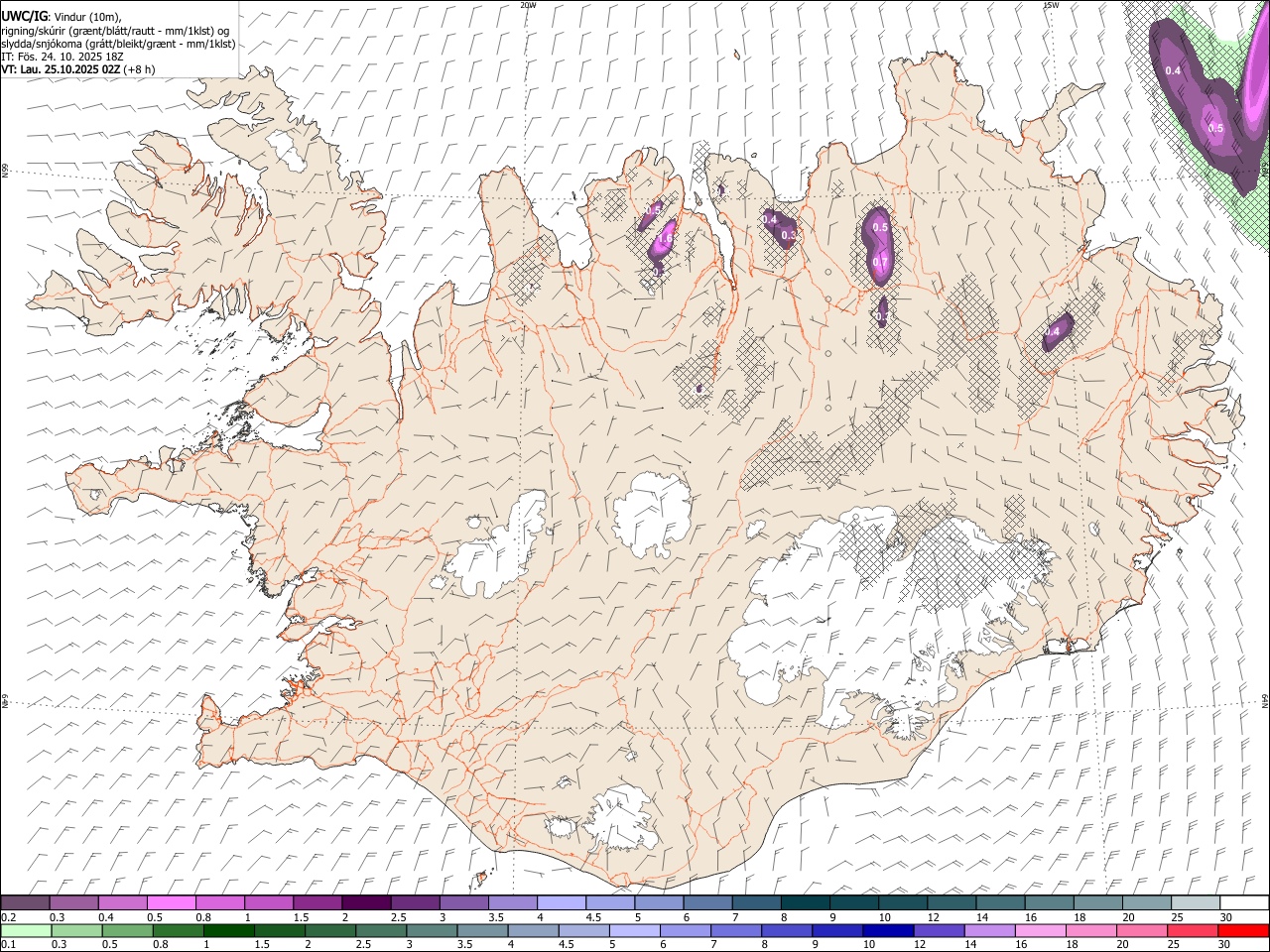Pick the dark mauve 0.2 swatch, upper legend row
This screenshot has width=1270, height=952.
(x=26, y=902)
